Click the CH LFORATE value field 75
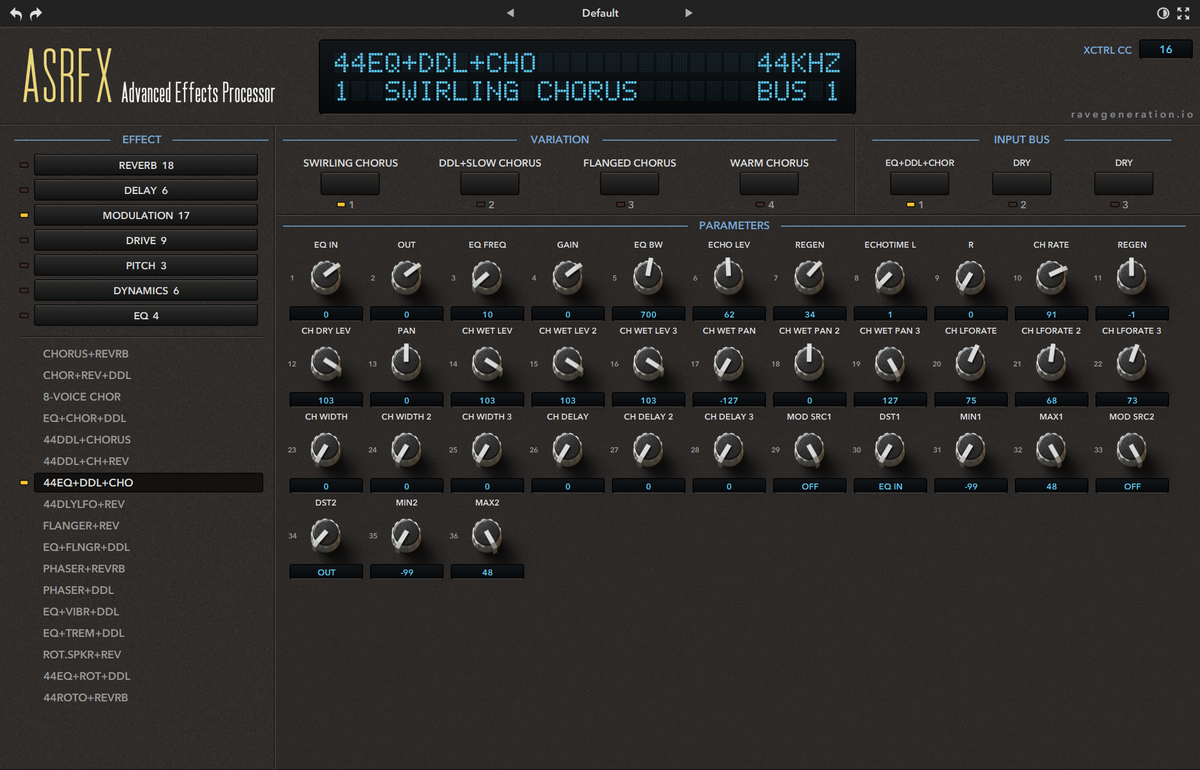 tap(970, 400)
